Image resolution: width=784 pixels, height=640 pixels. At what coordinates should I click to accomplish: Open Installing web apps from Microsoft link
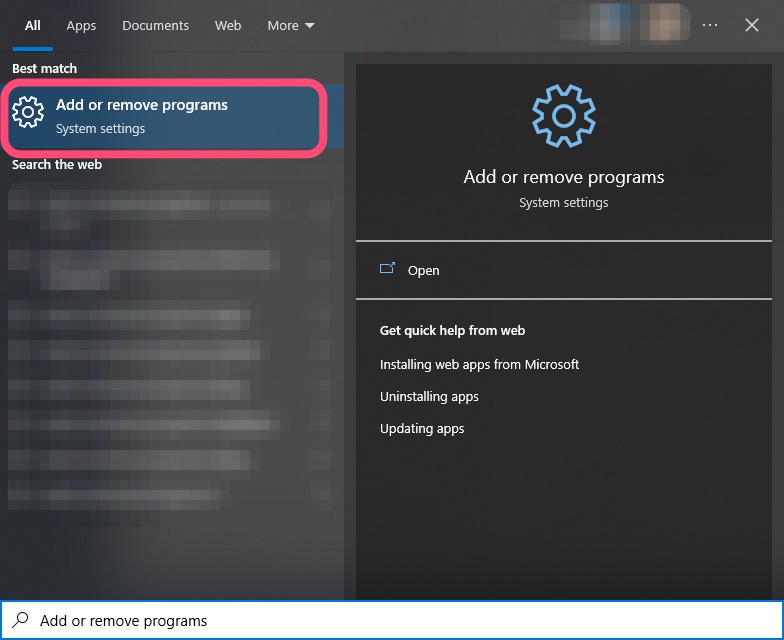[479, 364]
